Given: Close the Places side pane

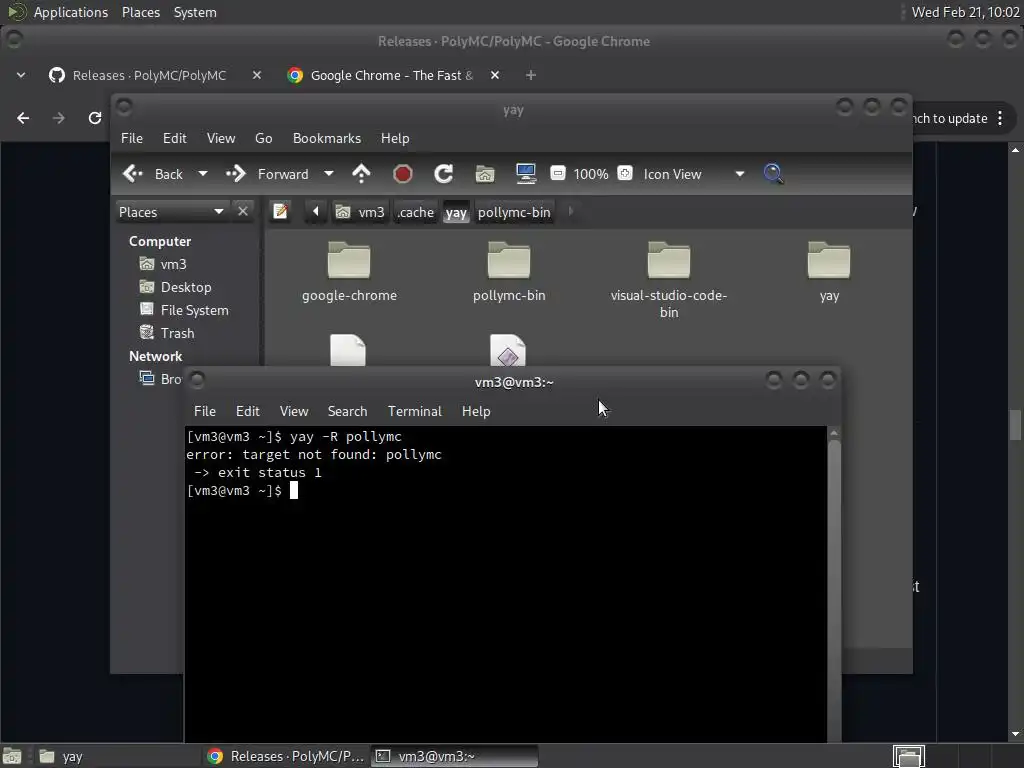Looking at the screenshot, I should [242, 212].
